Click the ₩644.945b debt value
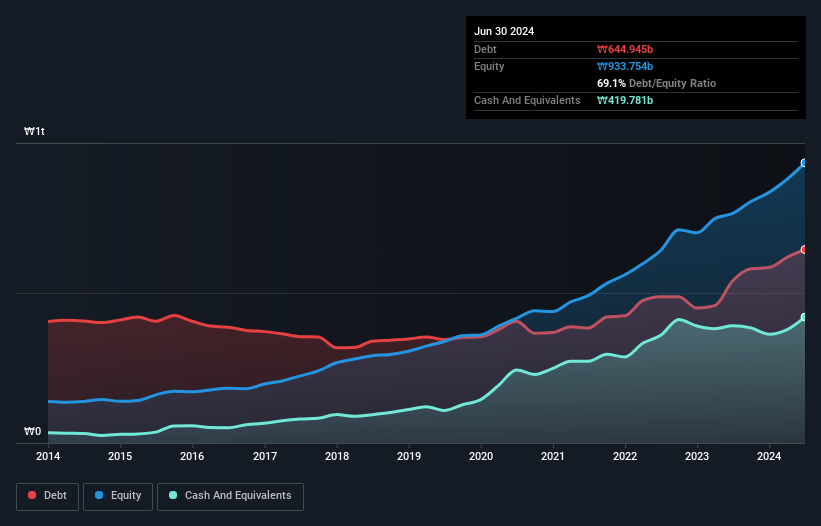Viewport: 821px width, 526px height. click(625, 49)
